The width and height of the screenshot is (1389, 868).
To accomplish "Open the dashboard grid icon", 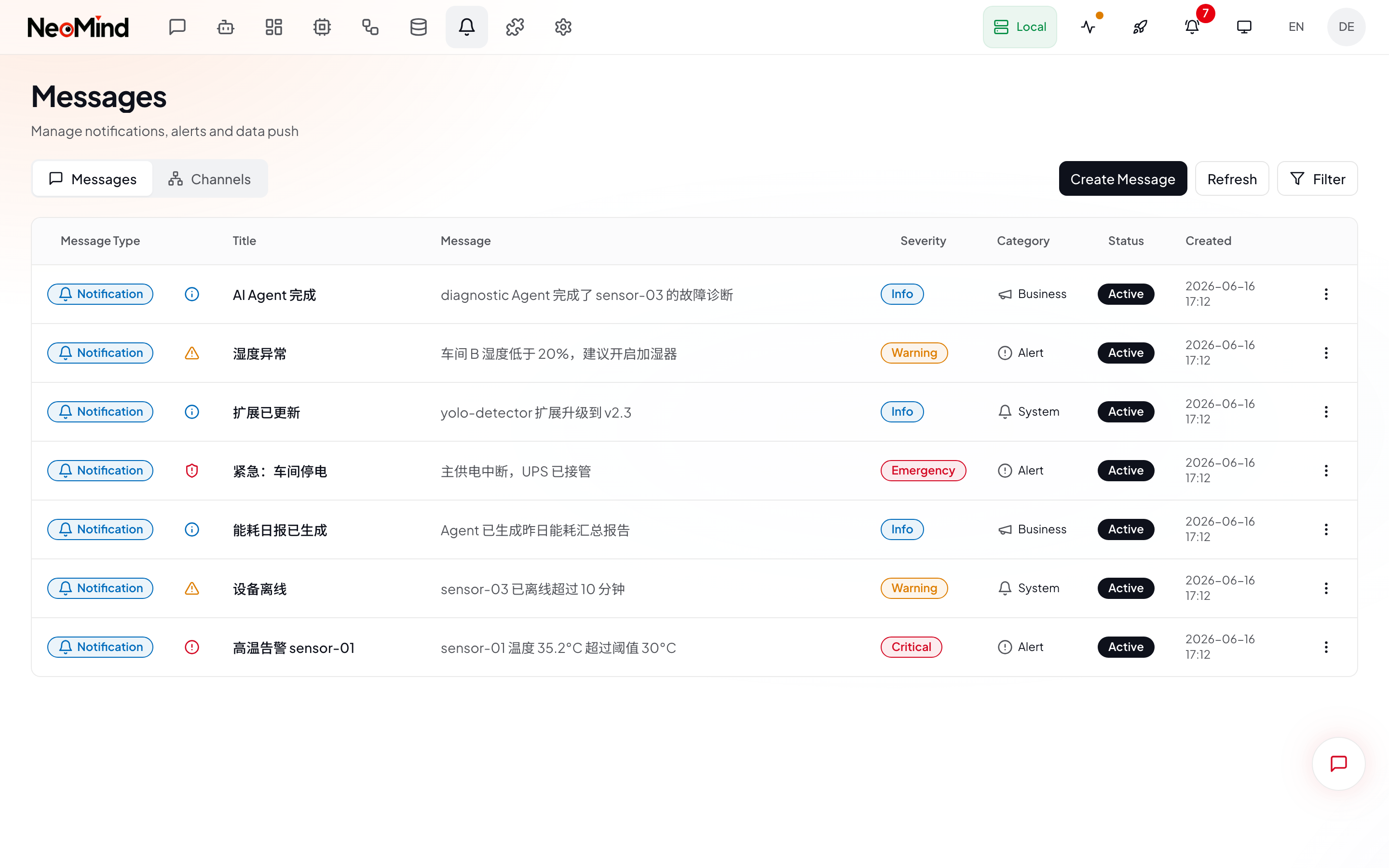I will pyautogui.click(x=274, y=27).
